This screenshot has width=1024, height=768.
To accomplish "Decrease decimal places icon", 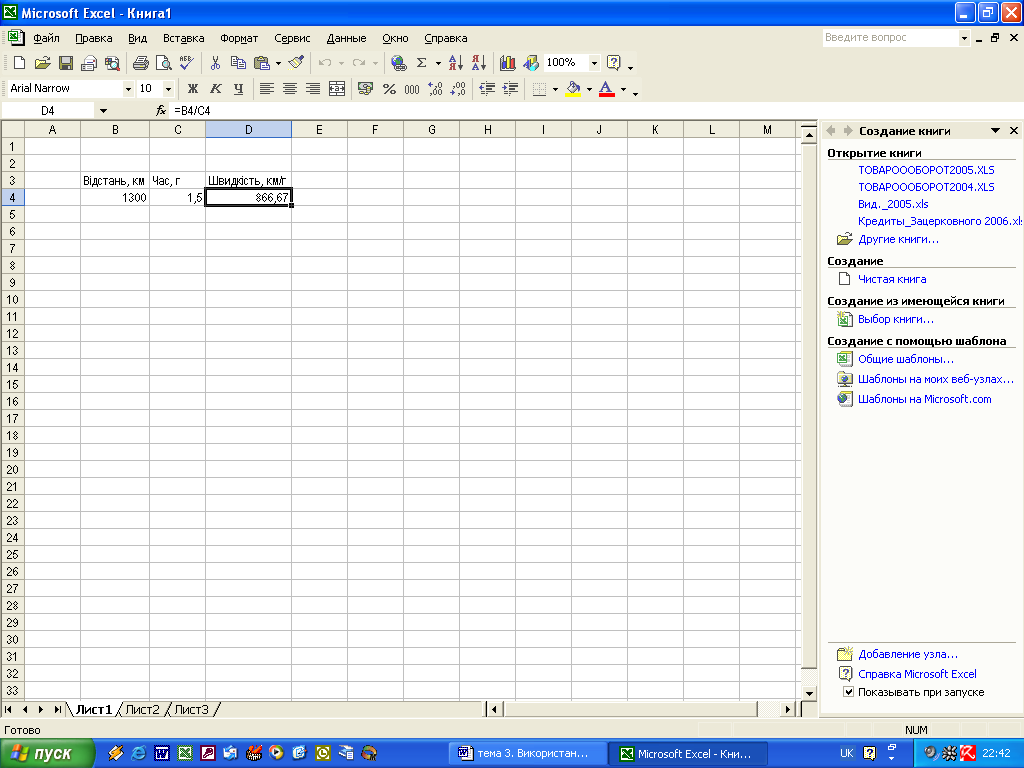I will click(x=458, y=89).
